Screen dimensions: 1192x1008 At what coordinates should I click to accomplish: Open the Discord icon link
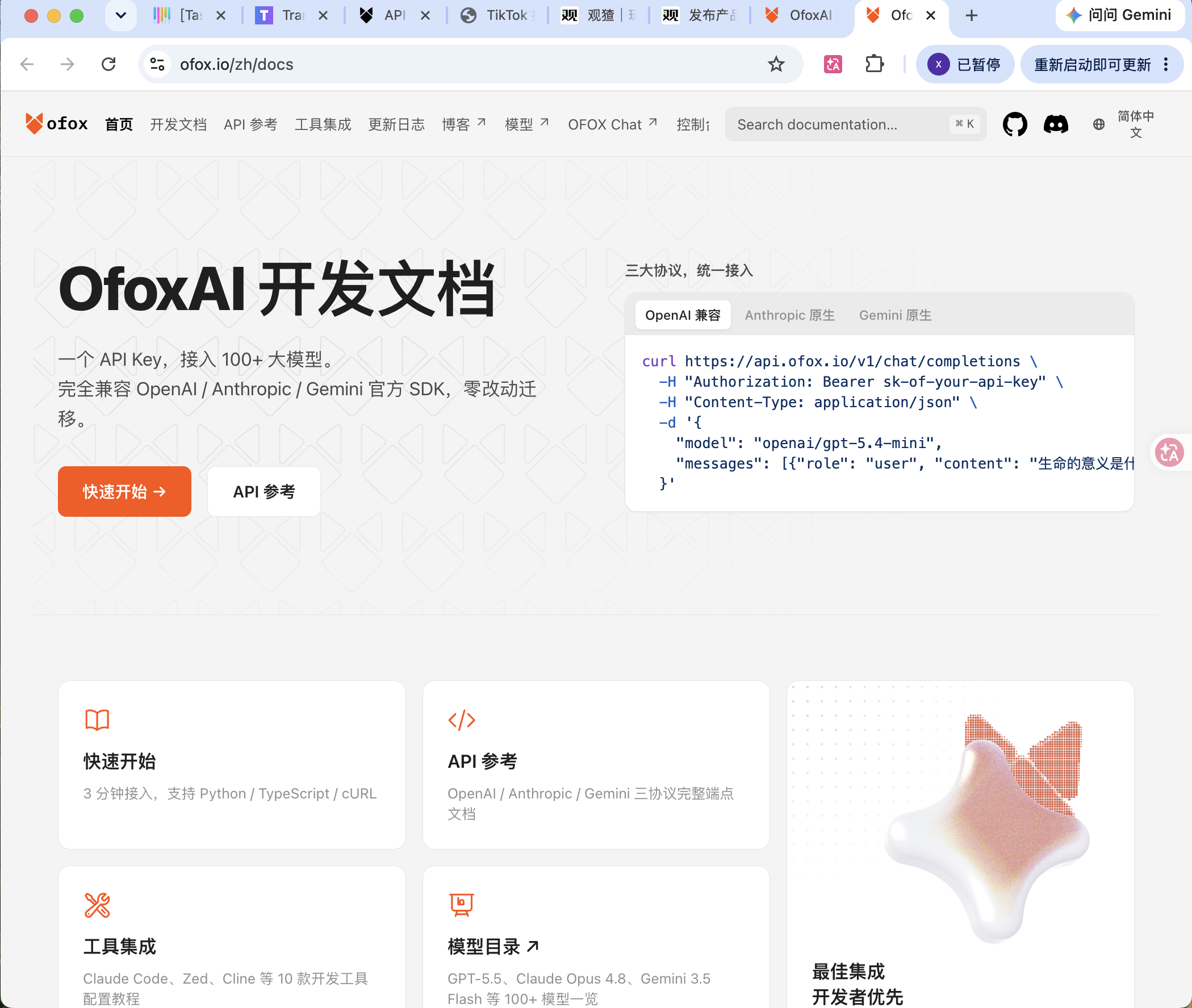[x=1056, y=124]
